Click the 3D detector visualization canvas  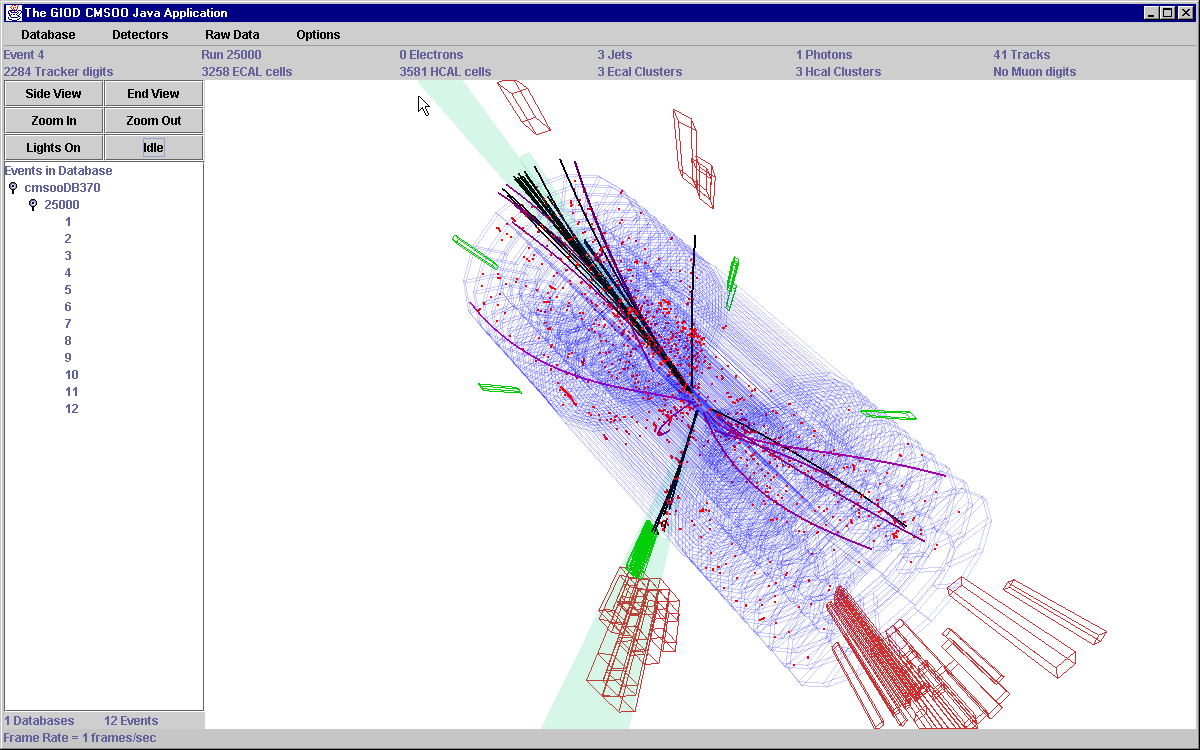click(x=700, y=400)
